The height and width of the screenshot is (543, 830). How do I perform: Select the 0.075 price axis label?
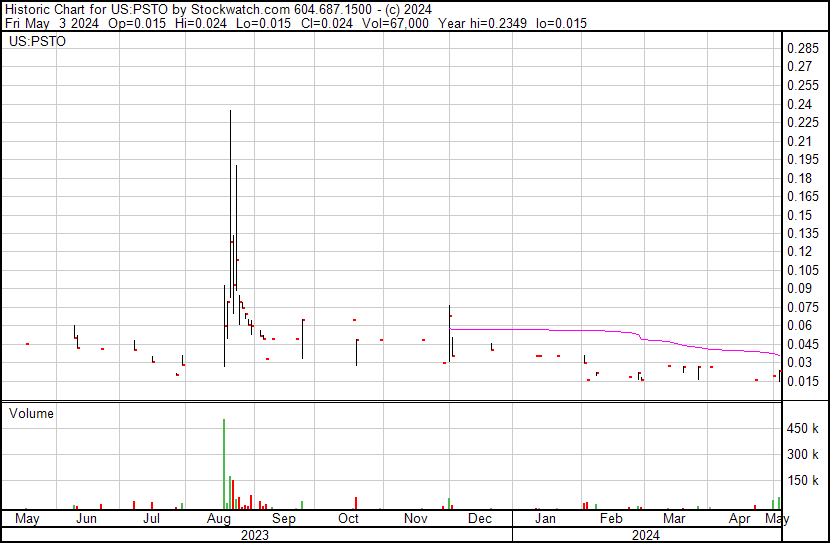point(802,307)
